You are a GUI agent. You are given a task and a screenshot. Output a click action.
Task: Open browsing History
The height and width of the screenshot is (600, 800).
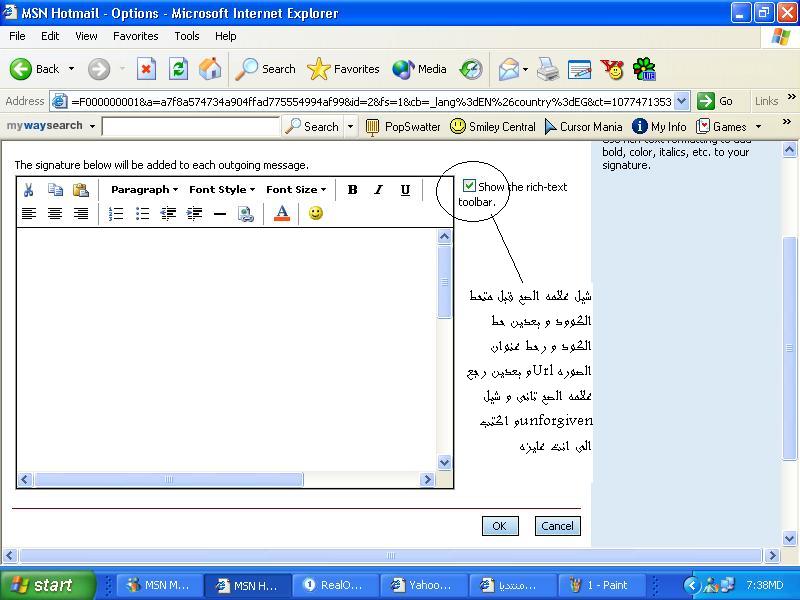tap(471, 69)
